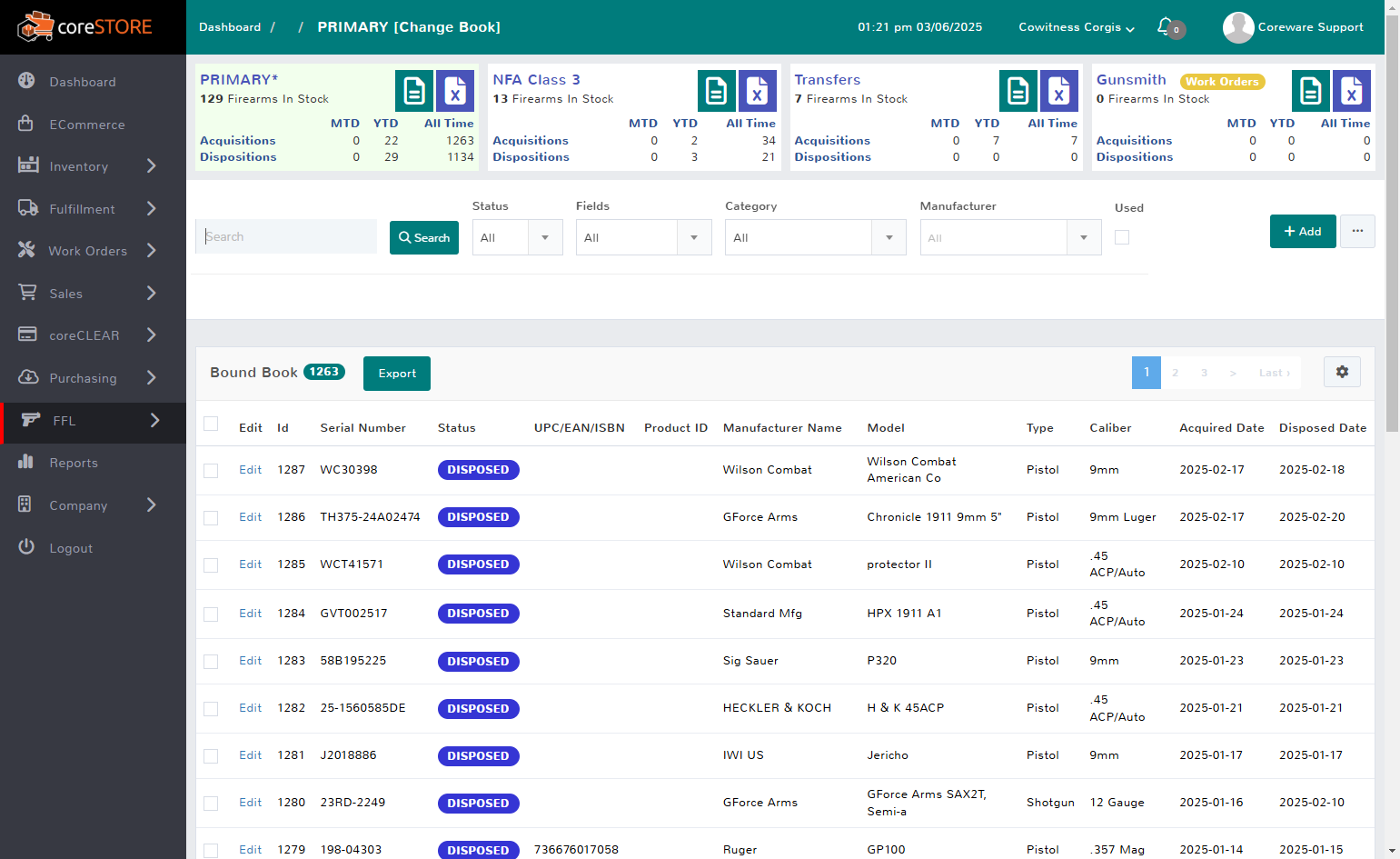Open the more options ellipsis button
This screenshot has width=1400, height=859.
(1357, 231)
